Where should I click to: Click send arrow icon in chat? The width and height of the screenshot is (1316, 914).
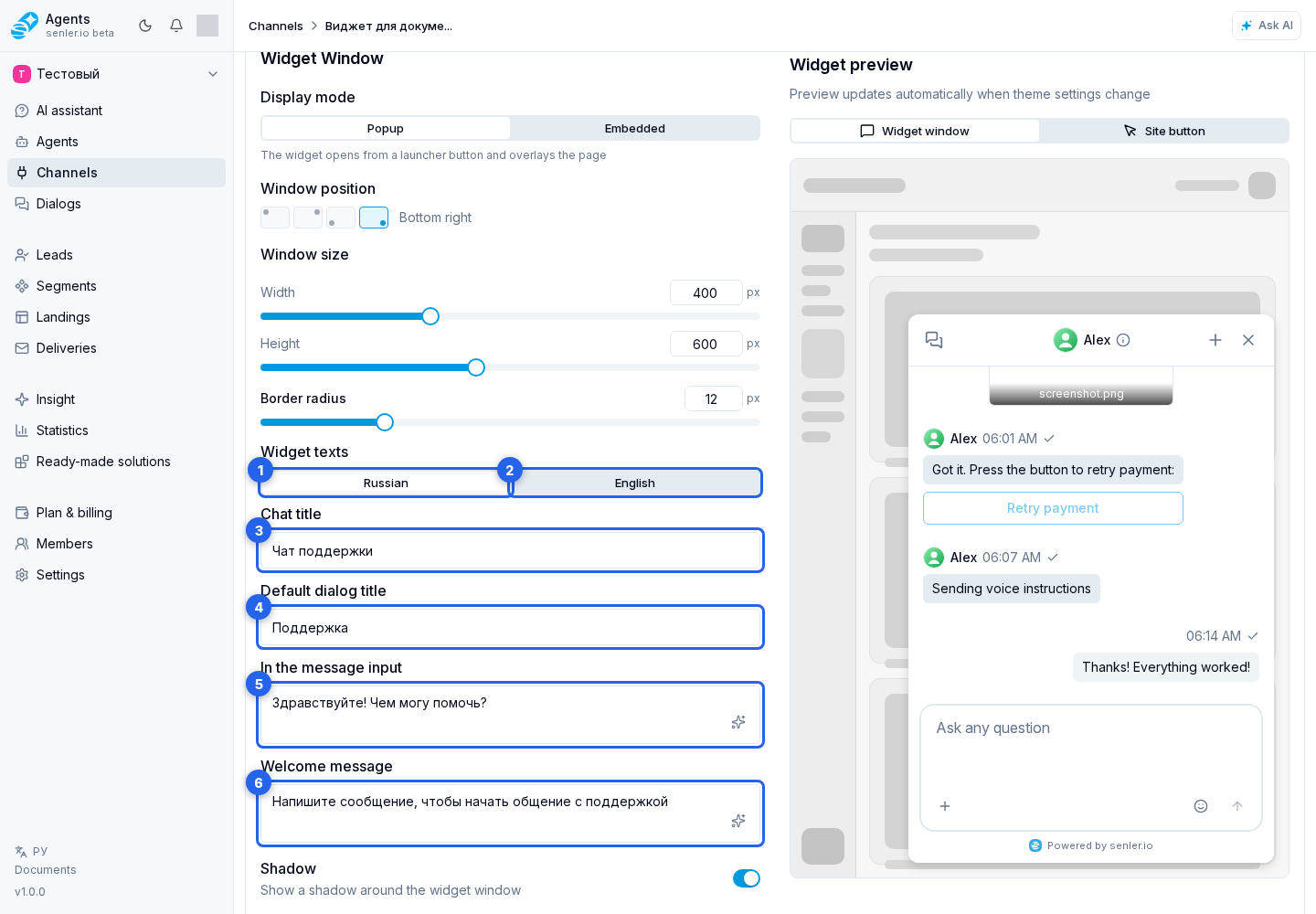click(x=1237, y=806)
